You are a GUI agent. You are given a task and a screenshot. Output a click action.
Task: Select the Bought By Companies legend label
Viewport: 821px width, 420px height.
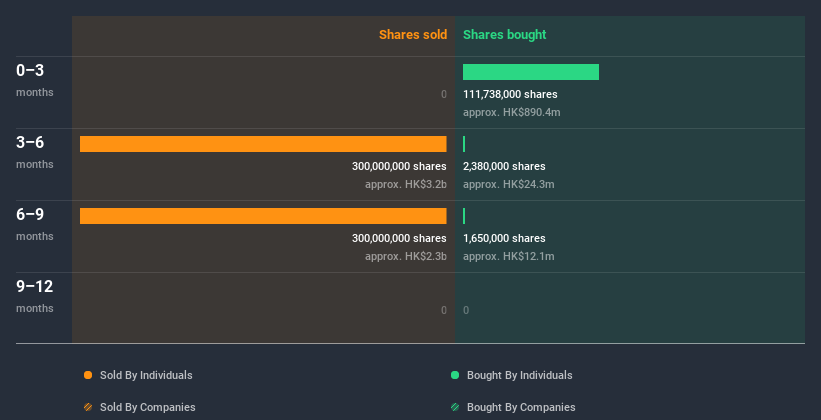pos(521,407)
